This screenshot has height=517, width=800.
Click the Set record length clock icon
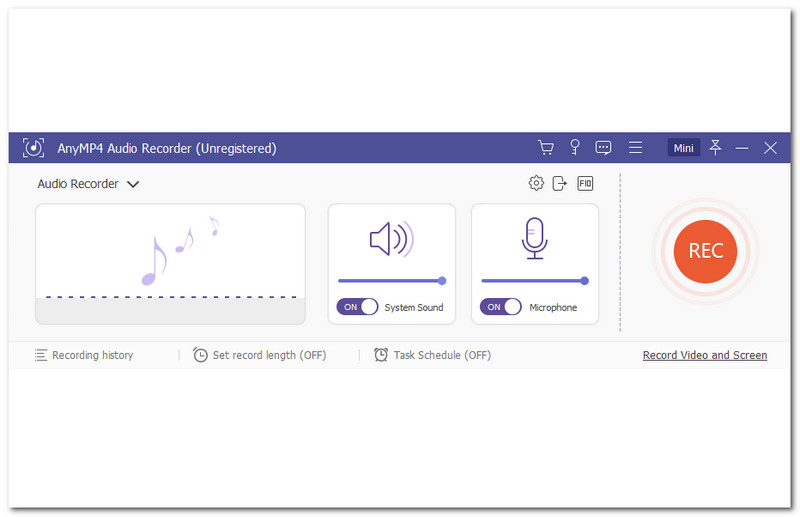(200, 355)
